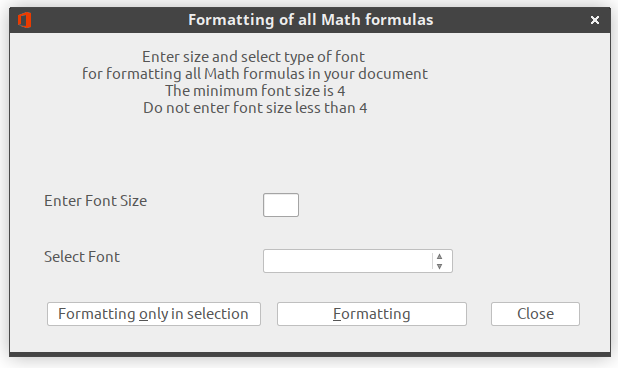
Task: Focus the Enter Font Size input box
Action: (x=281, y=205)
